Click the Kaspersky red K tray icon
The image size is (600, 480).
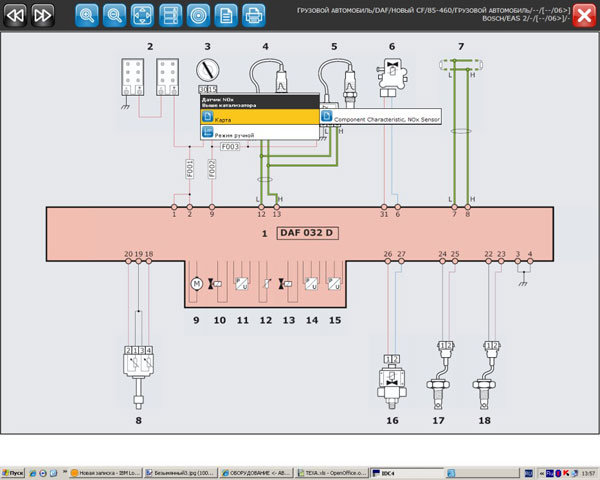[566, 473]
